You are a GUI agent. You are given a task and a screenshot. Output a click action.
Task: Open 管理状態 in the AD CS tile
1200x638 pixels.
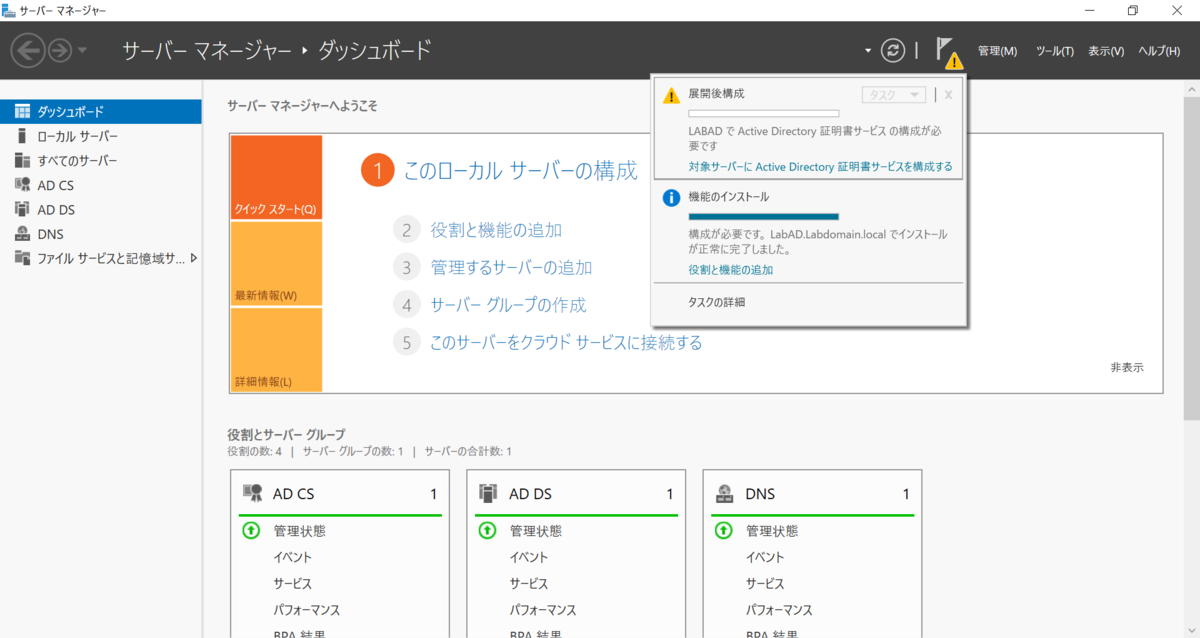[x=299, y=531]
